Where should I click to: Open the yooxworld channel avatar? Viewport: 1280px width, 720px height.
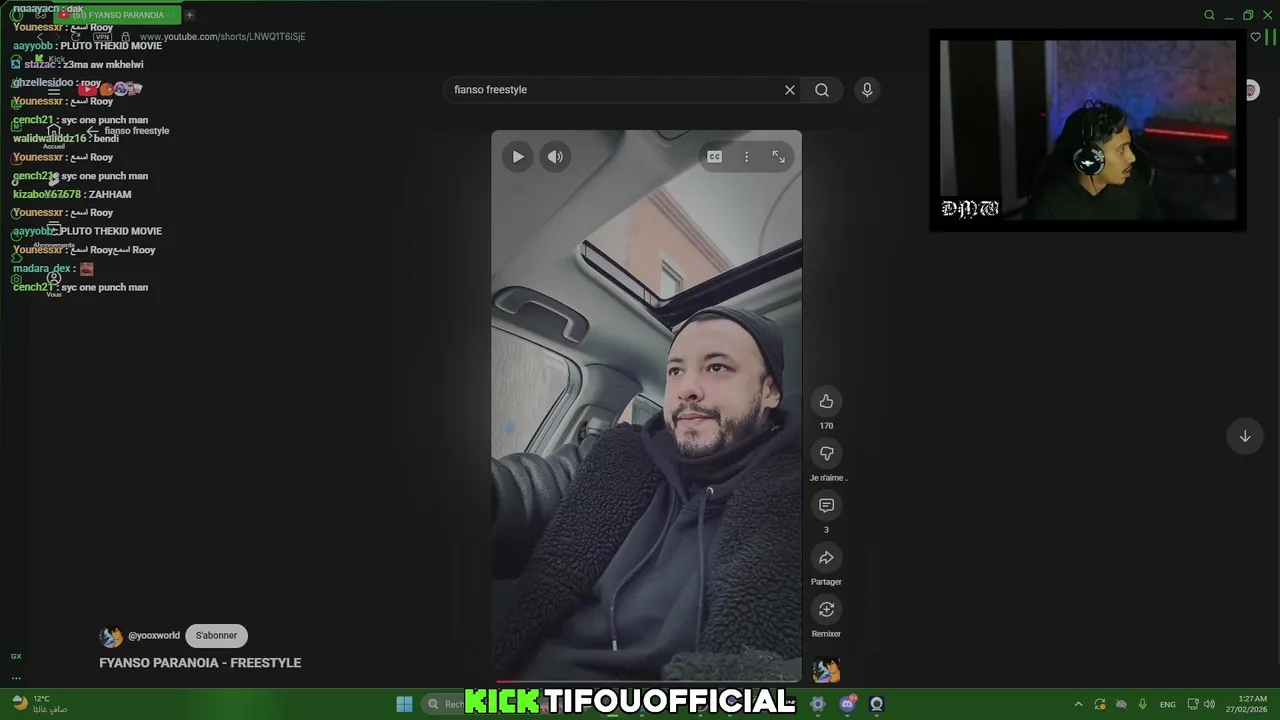coord(111,636)
